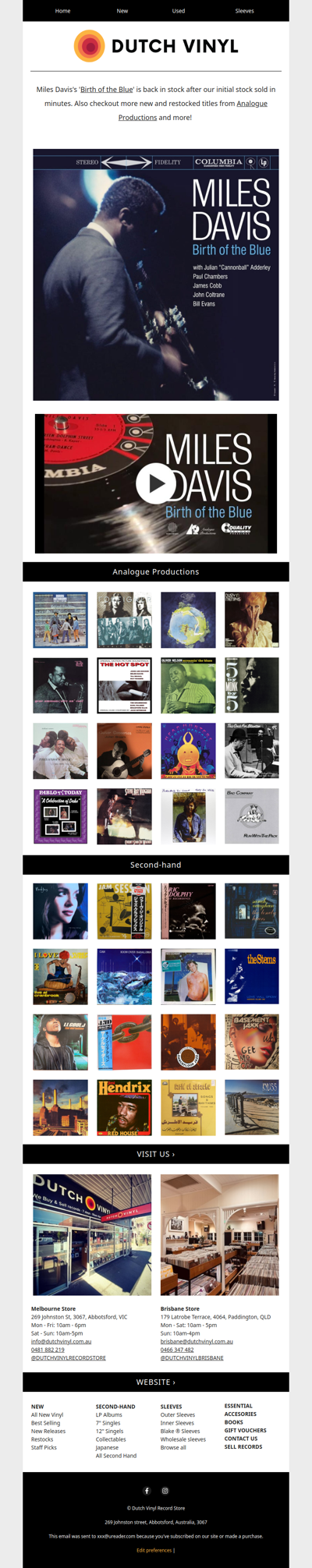Image resolution: width=312 pixels, height=1568 pixels.
Task: Select 'The Hot Spot' album thumbnail
Action: (x=124, y=685)
